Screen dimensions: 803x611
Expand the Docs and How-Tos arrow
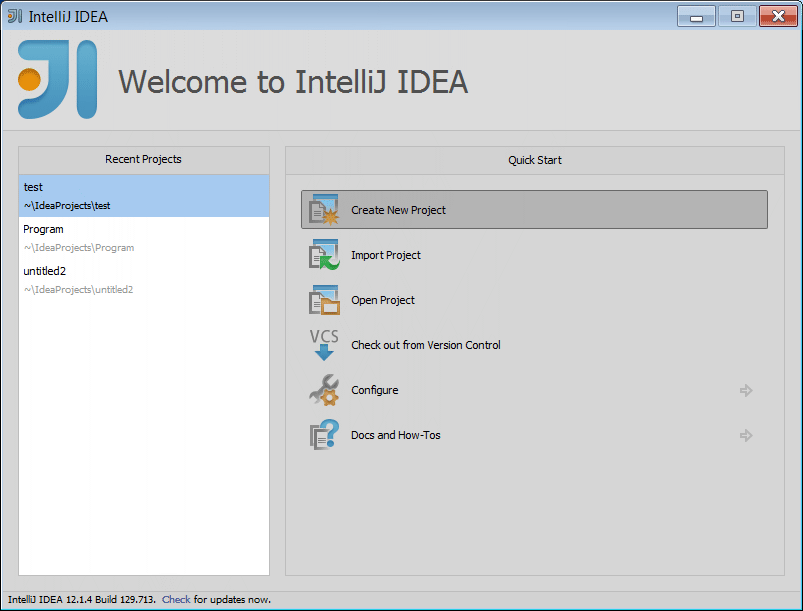[746, 435]
